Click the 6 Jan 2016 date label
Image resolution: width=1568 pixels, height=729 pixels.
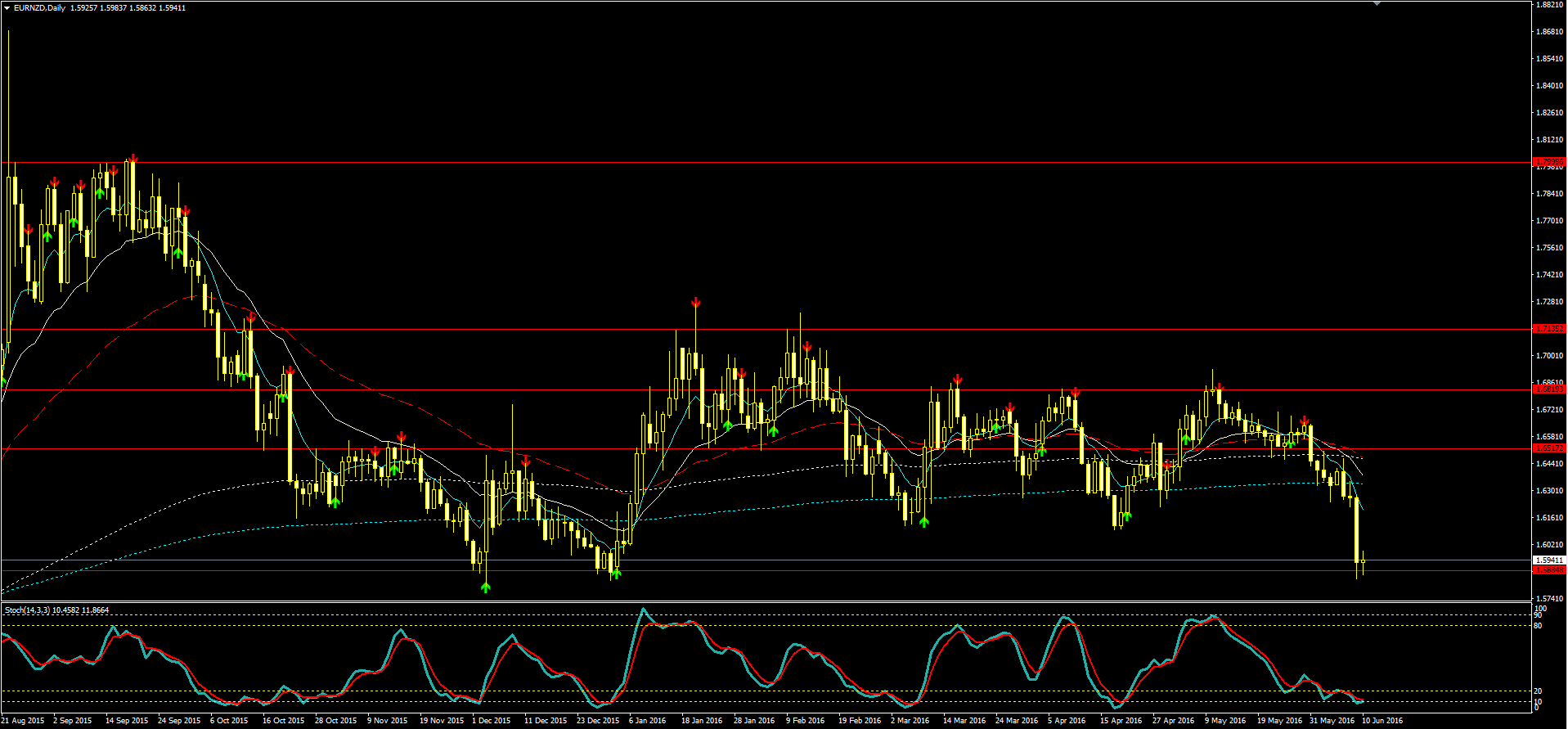coord(648,721)
